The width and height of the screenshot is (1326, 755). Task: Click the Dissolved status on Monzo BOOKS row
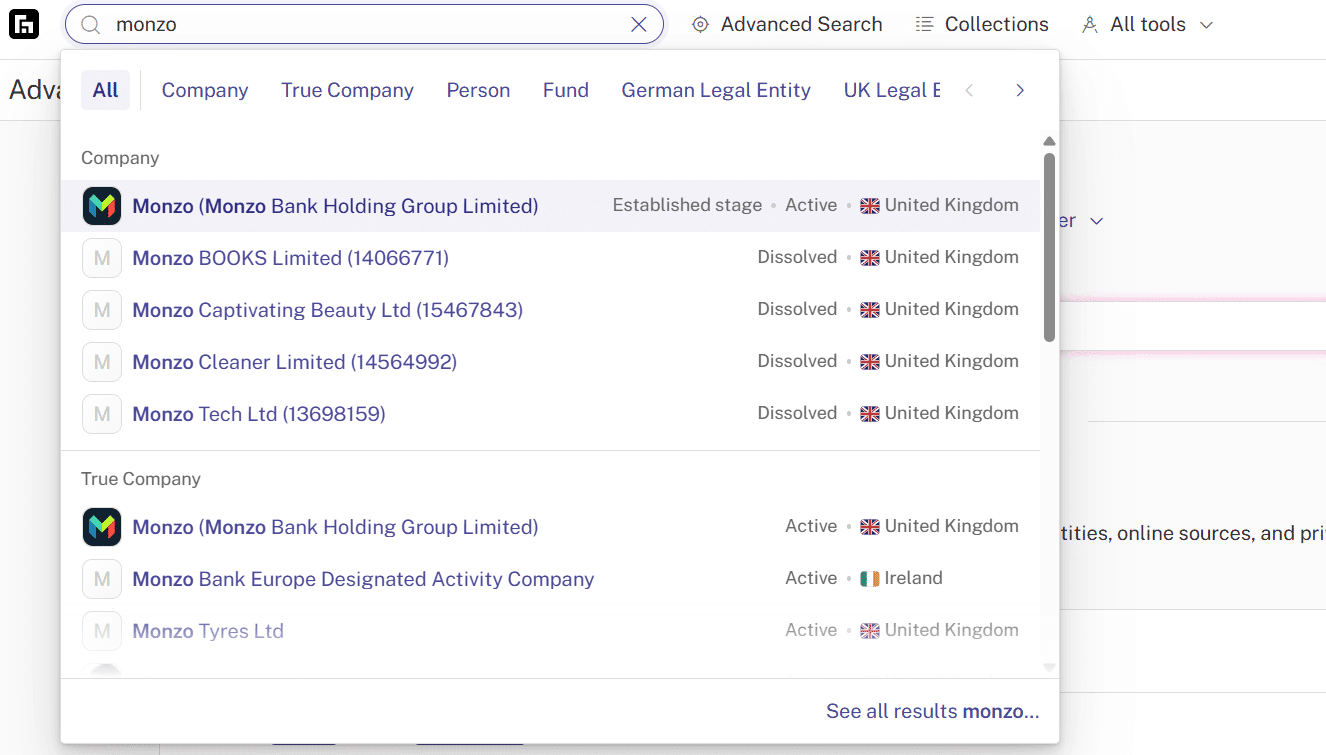pyautogui.click(x=797, y=257)
